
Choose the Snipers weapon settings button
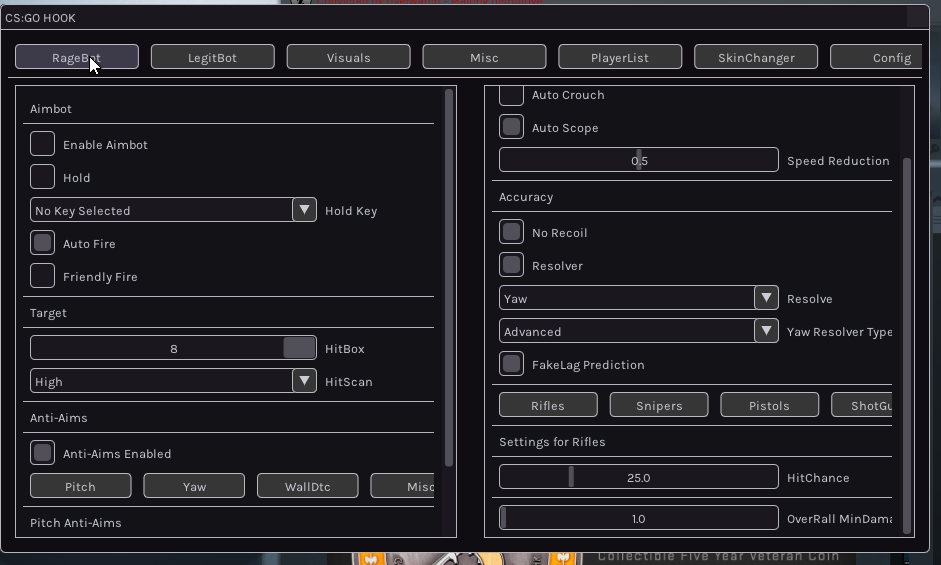click(x=659, y=405)
